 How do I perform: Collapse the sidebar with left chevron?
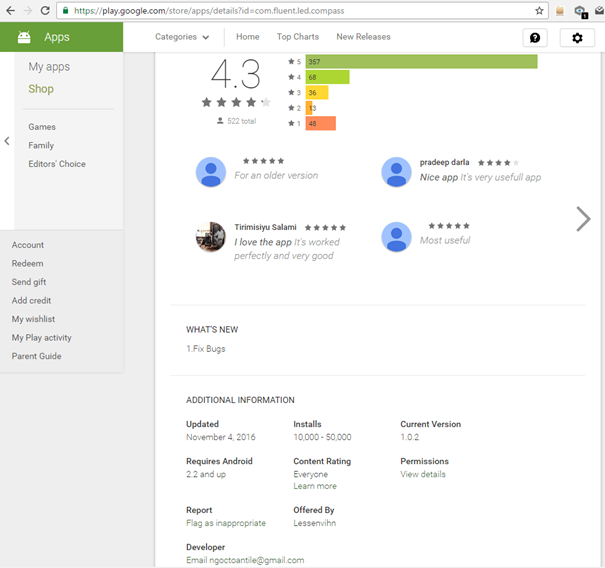(7, 141)
